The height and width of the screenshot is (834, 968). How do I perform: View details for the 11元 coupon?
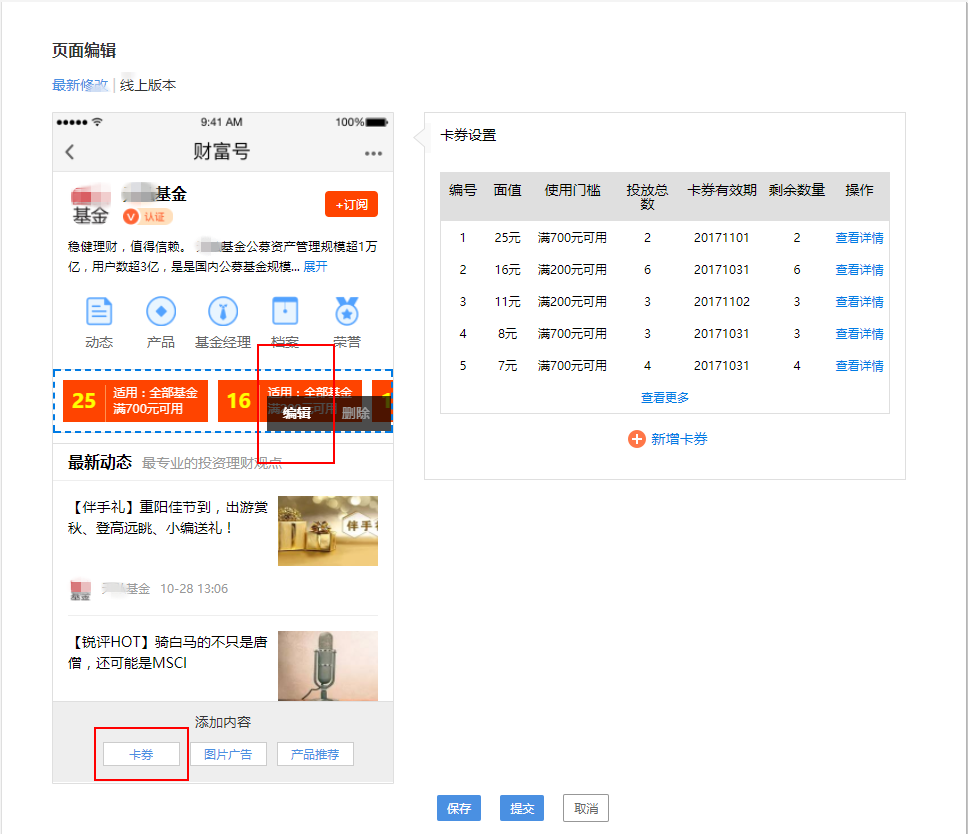pyautogui.click(x=859, y=302)
